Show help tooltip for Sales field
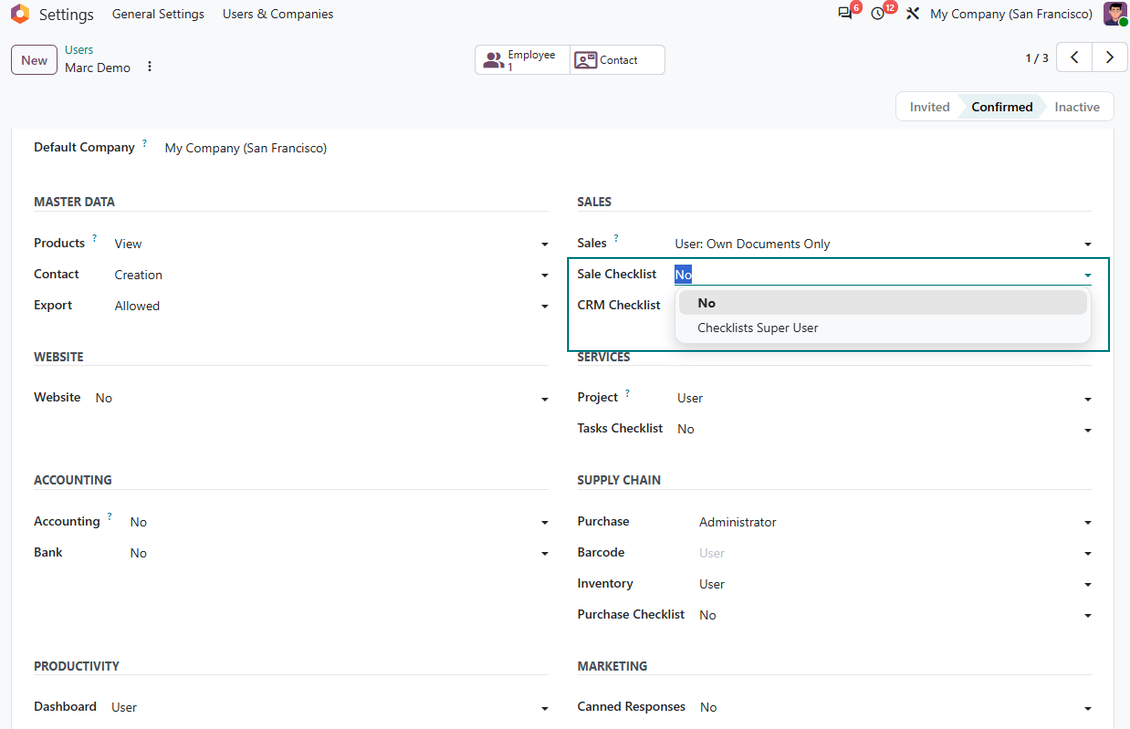1130x729 pixels. coord(616,238)
